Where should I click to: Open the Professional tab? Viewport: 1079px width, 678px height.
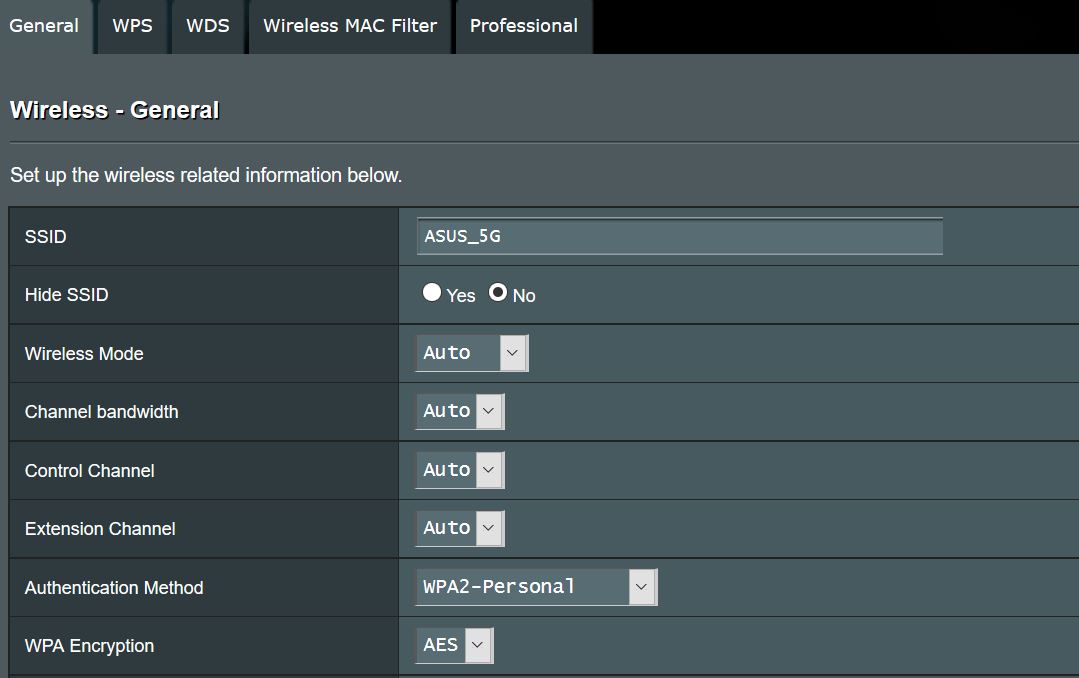point(523,26)
